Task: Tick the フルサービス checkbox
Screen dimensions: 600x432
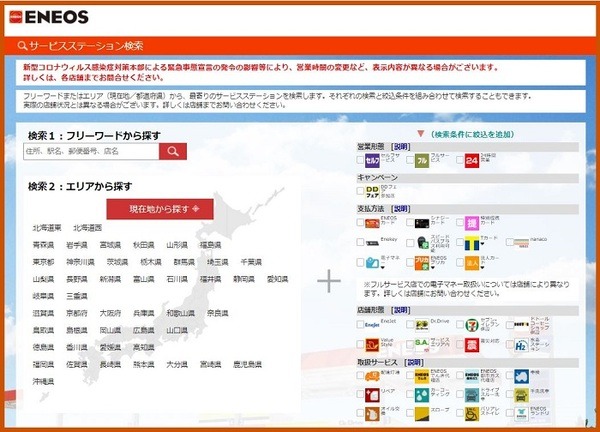Action: point(410,160)
